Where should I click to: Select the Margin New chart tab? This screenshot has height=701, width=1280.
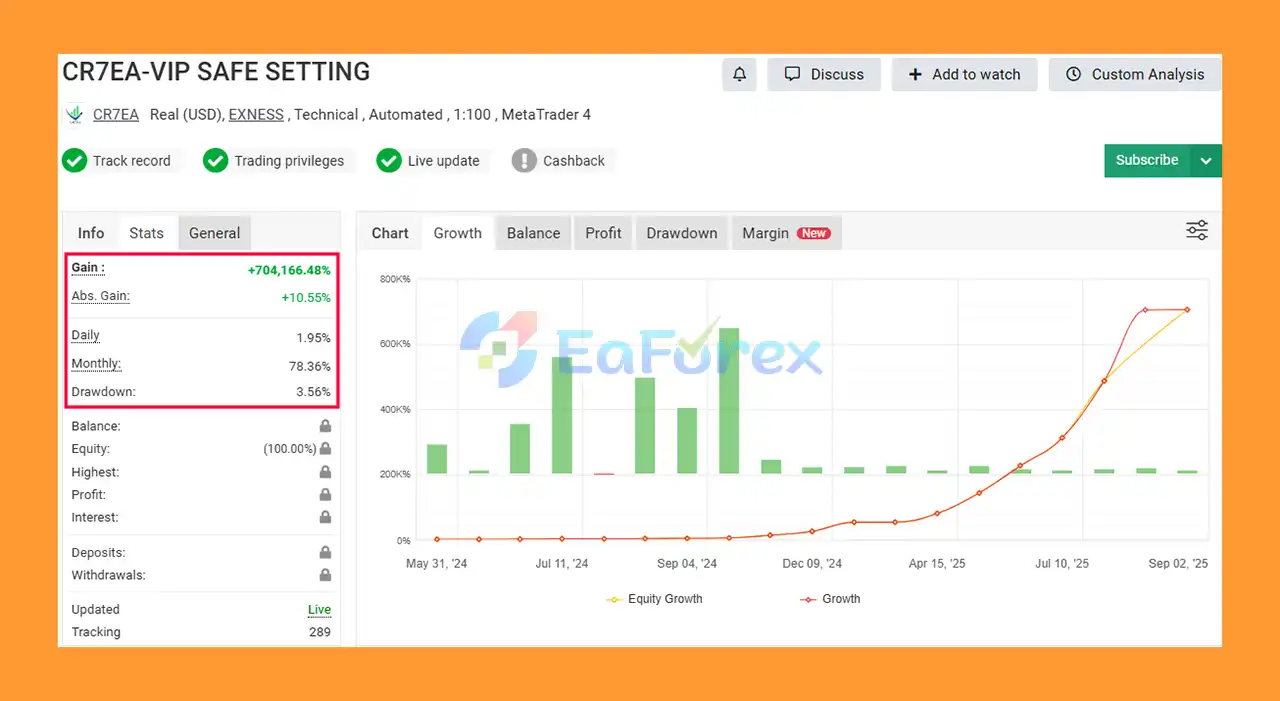point(786,233)
